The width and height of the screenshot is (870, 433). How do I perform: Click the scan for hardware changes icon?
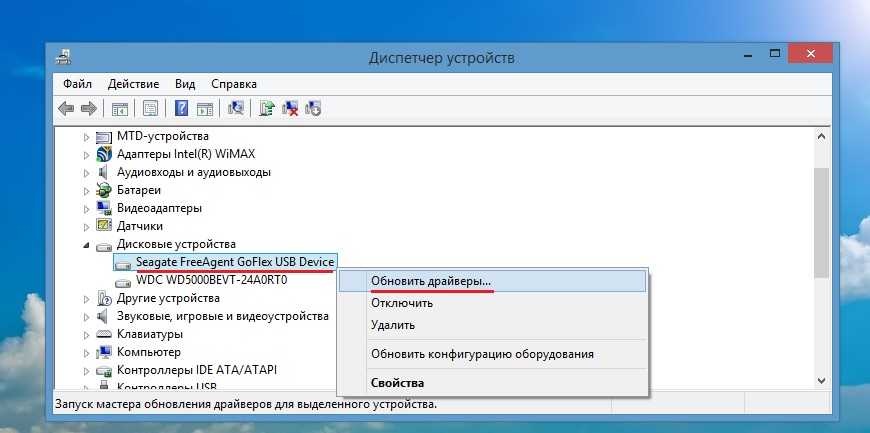coord(236,108)
